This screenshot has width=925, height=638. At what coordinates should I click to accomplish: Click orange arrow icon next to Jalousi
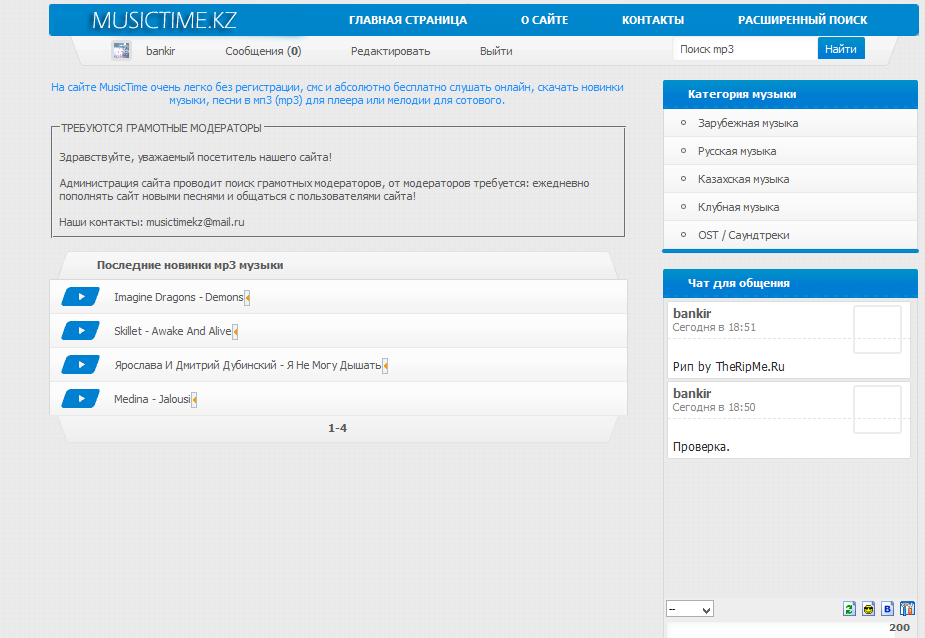194,401
